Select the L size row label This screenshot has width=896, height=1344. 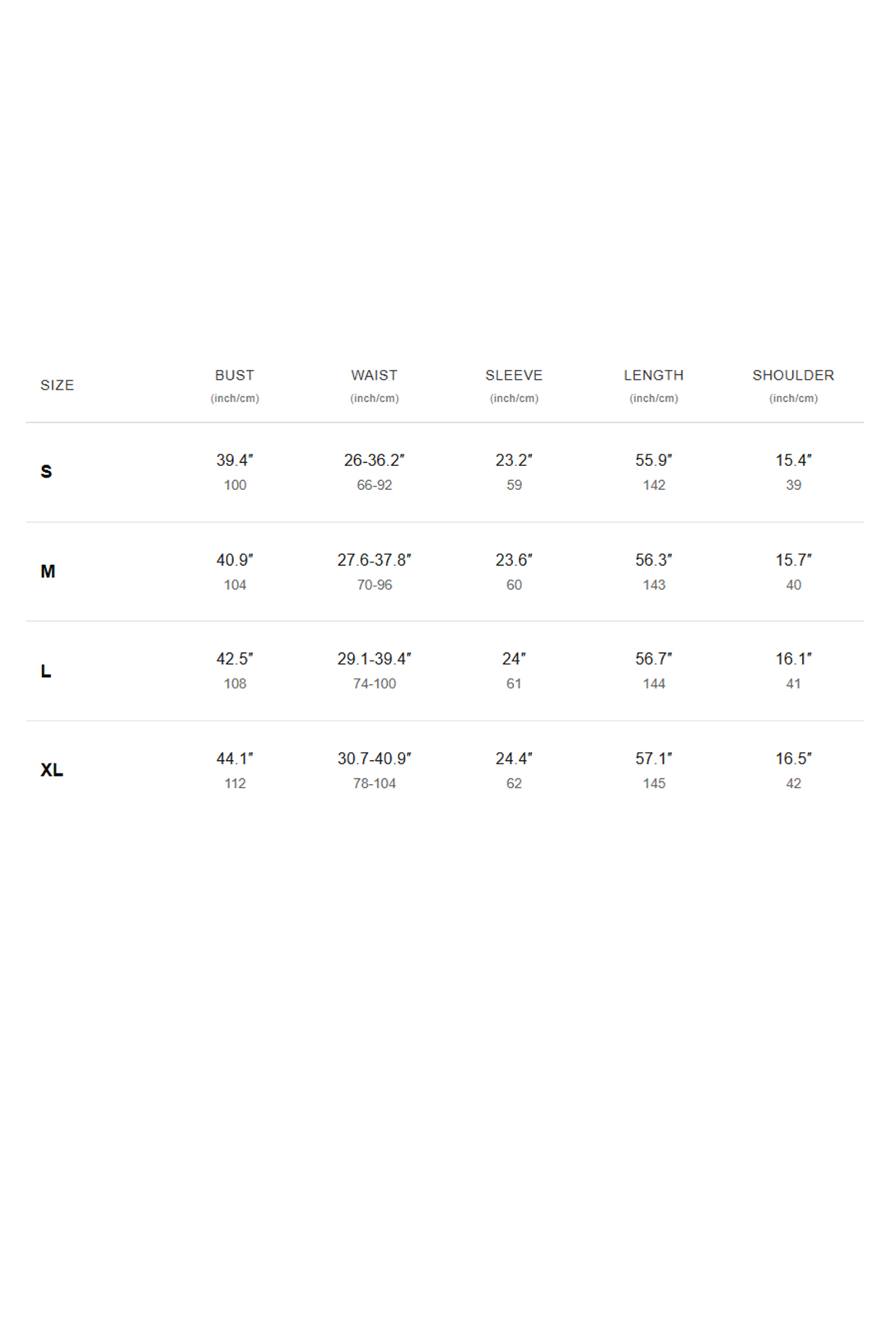pyautogui.click(x=46, y=671)
